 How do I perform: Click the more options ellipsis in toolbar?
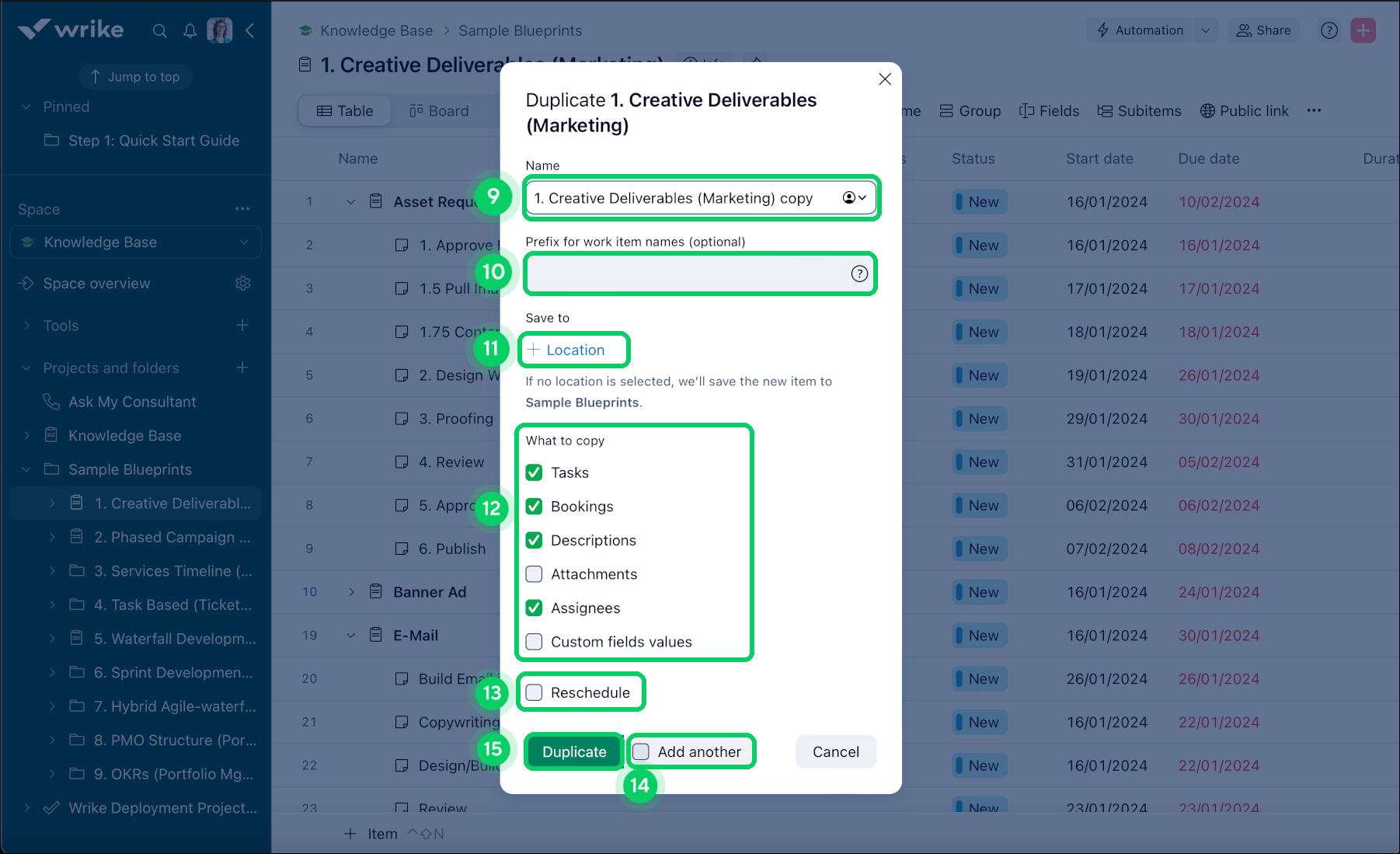1314,111
